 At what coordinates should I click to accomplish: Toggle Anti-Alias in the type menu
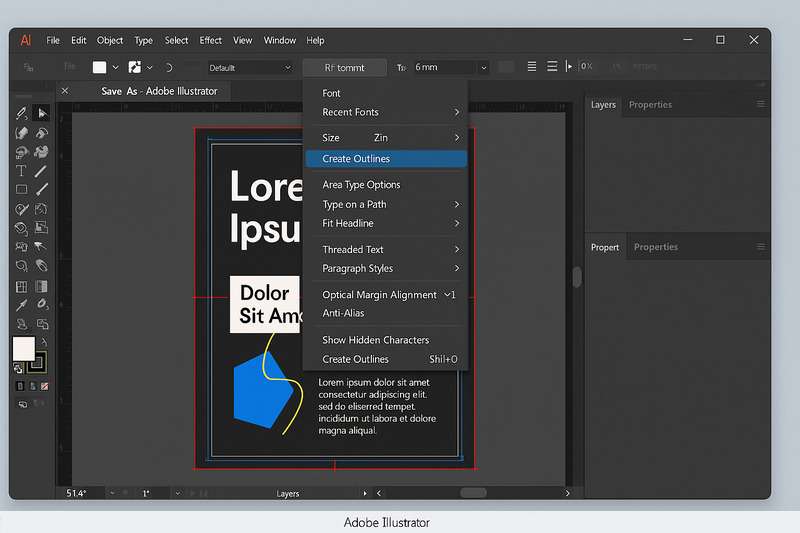pos(343,313)
